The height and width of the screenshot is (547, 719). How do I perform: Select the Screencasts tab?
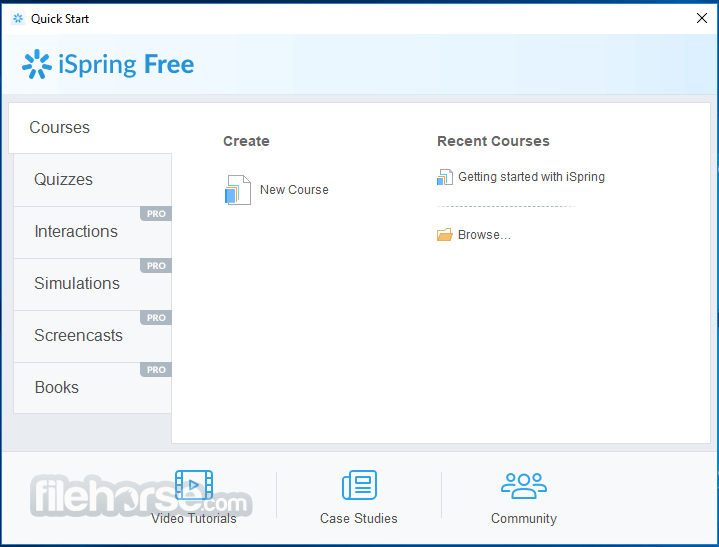(93, 336)
